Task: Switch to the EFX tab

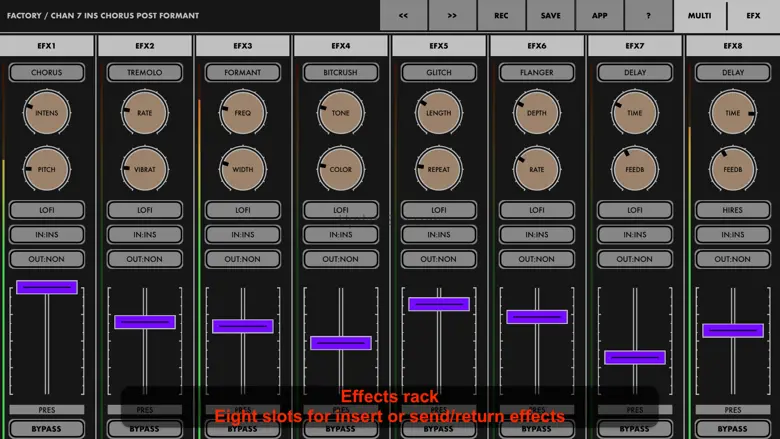Action: pos(752,16)
